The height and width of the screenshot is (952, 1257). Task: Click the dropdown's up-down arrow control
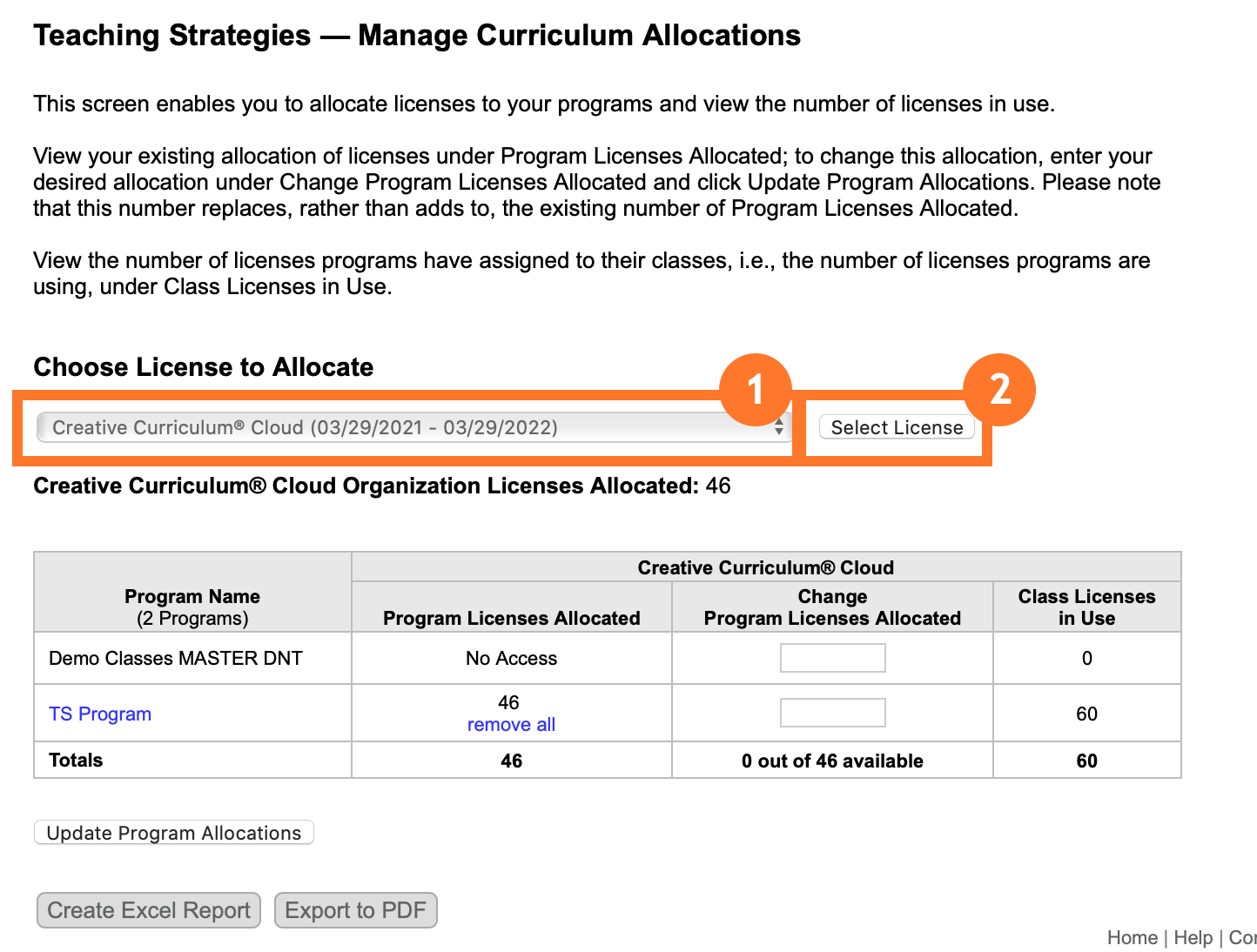(x=778, y=427)
